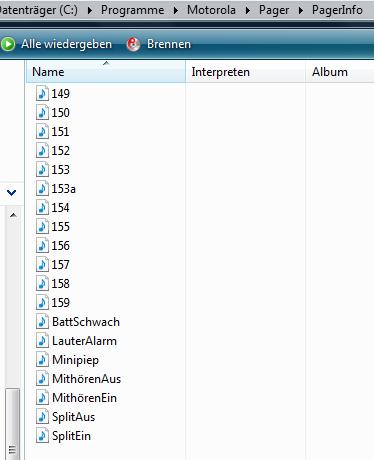Select the 153a audio file icon
The image size is (374, 460).
click(x=42, y=188)
